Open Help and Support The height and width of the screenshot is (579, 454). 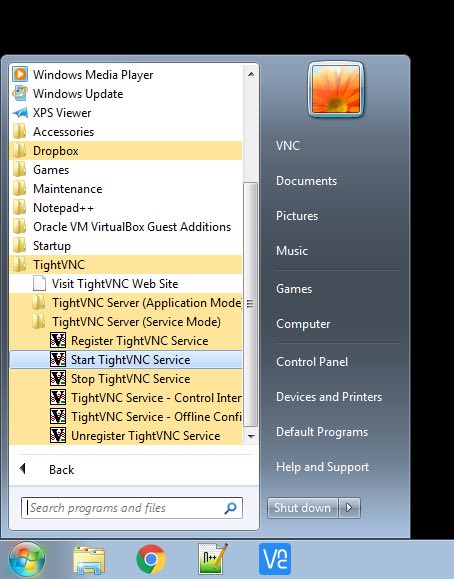pyautogui.click(x=322, y=467)
